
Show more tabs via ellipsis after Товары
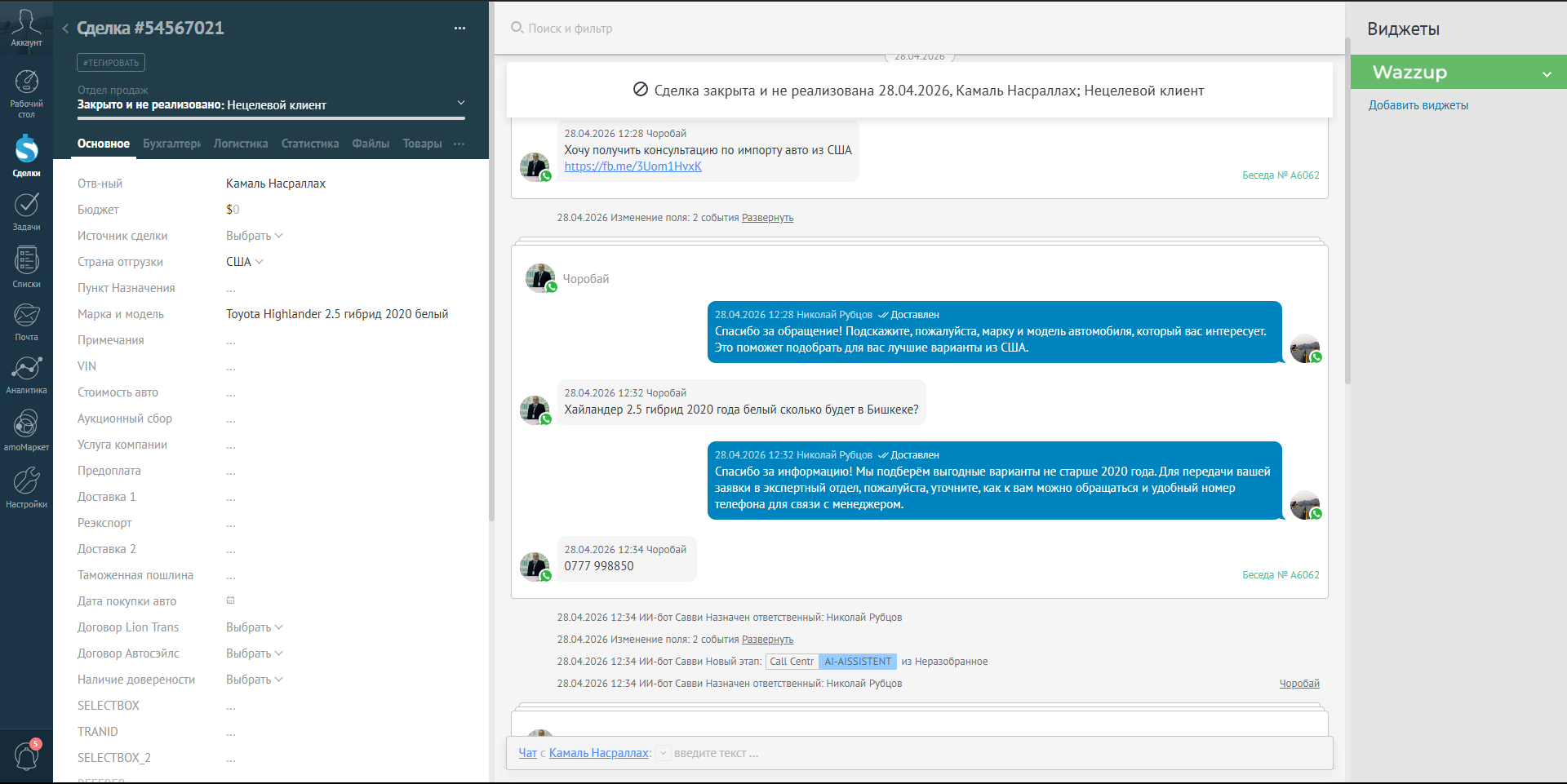coord(459,144)
